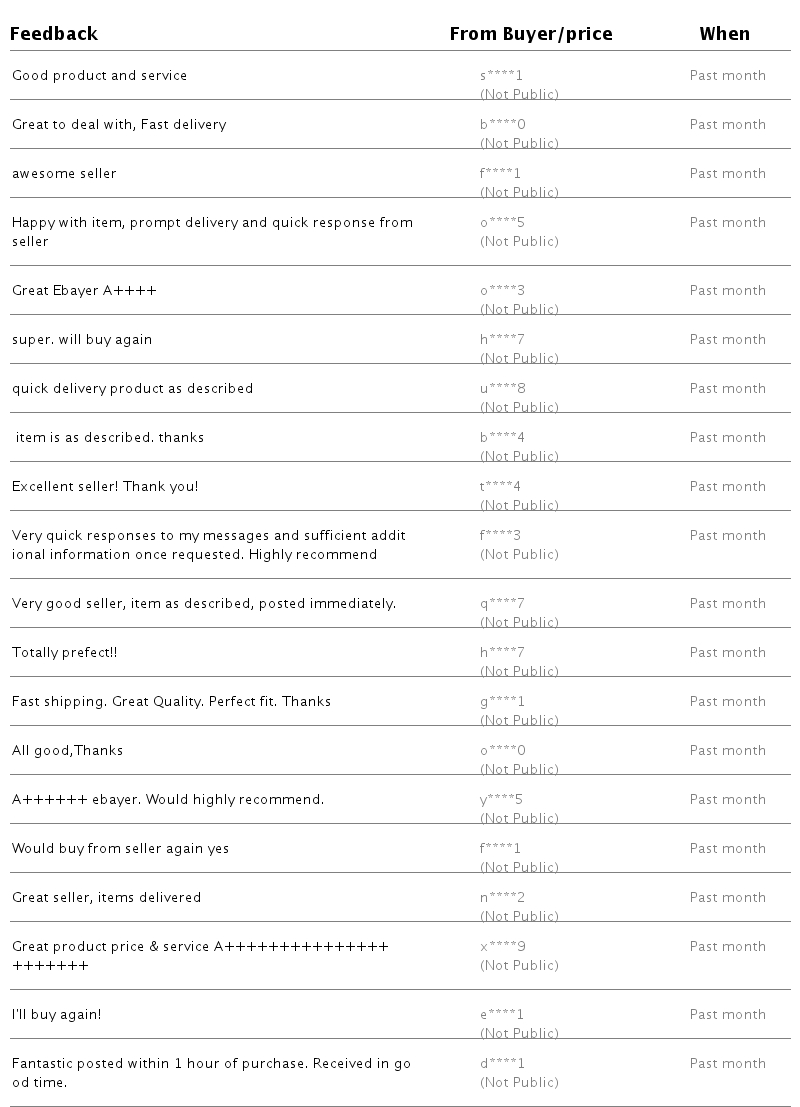Open buyer u****8 profile

[502, 389]
